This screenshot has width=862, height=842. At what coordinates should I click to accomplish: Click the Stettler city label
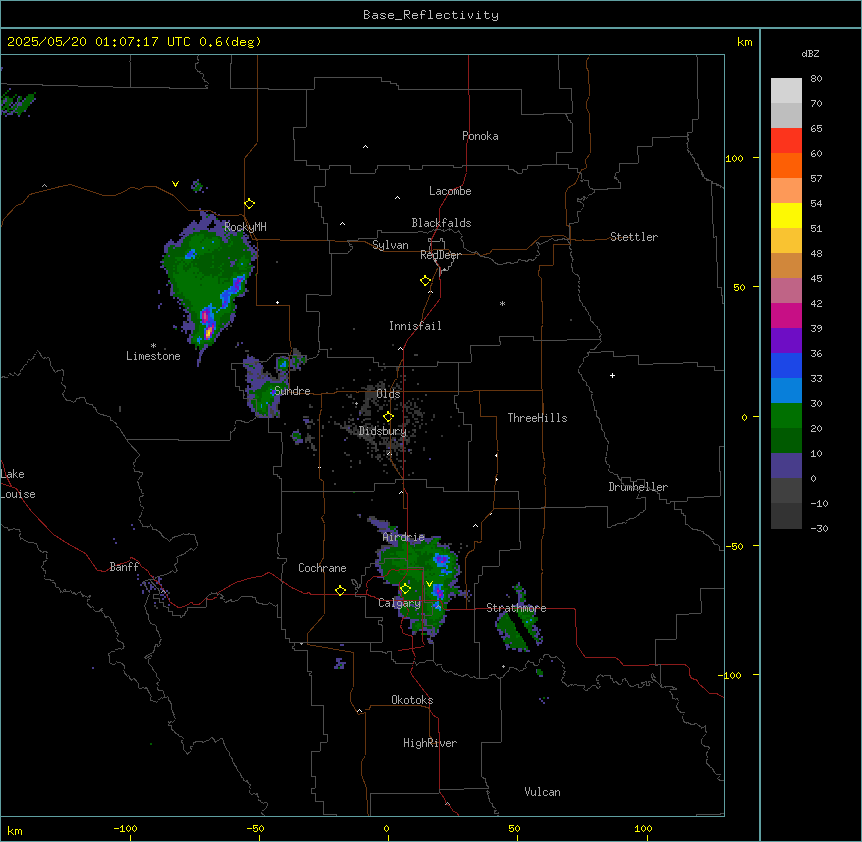tap(634, 237)
